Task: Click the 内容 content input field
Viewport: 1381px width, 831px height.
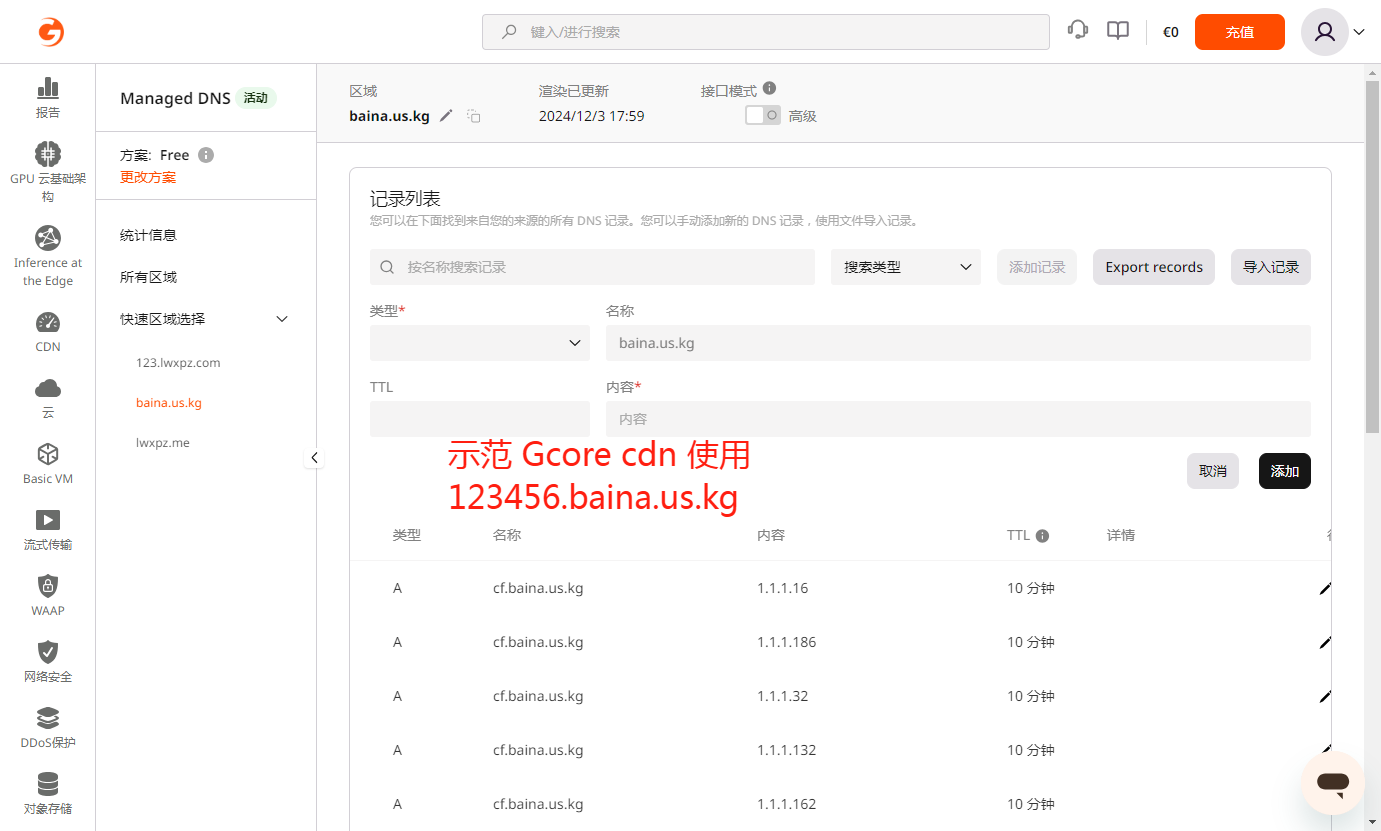Action: [x=957, y=419]
